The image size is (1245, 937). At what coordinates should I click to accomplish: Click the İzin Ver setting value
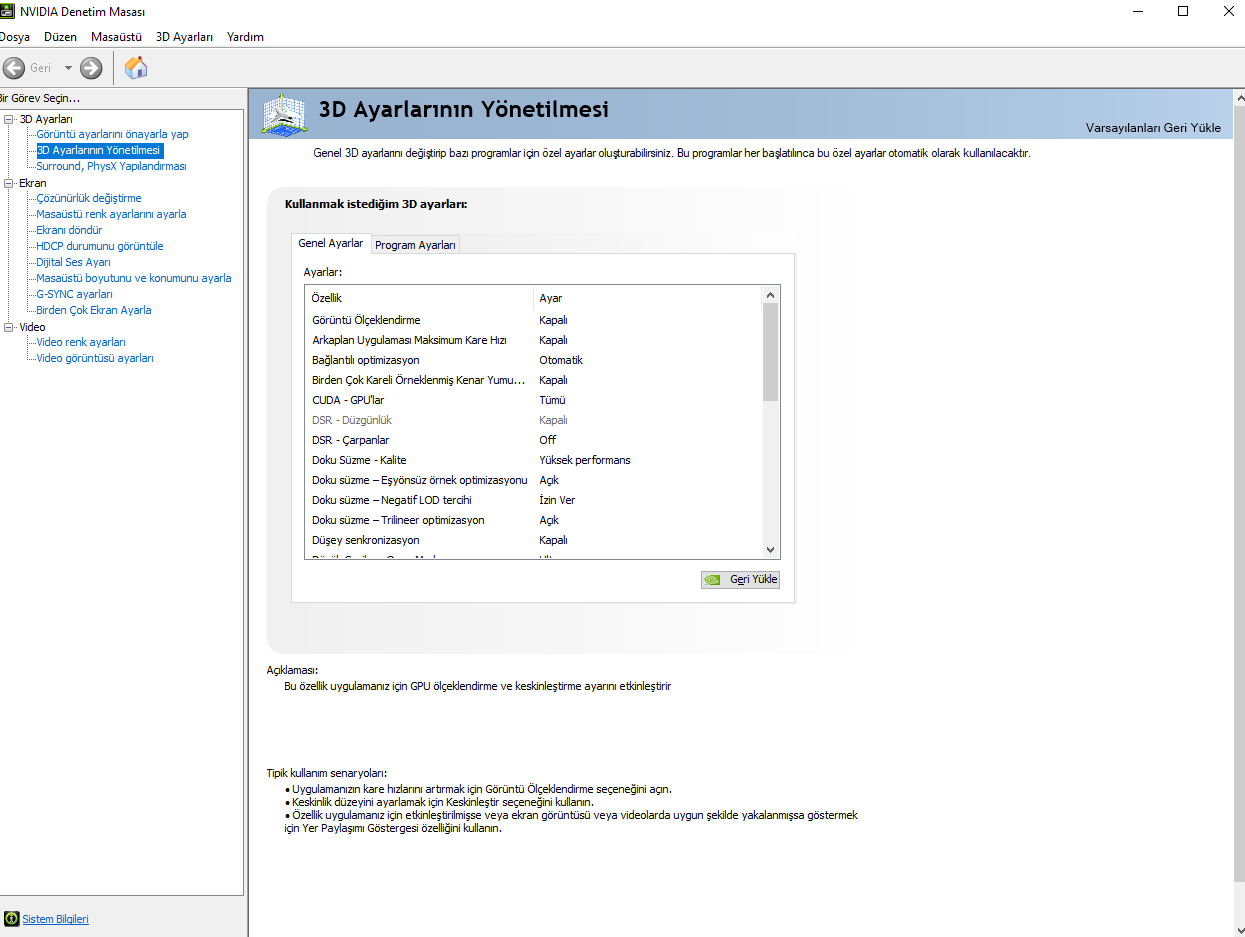pyautogui.click(x=557, y=500)
